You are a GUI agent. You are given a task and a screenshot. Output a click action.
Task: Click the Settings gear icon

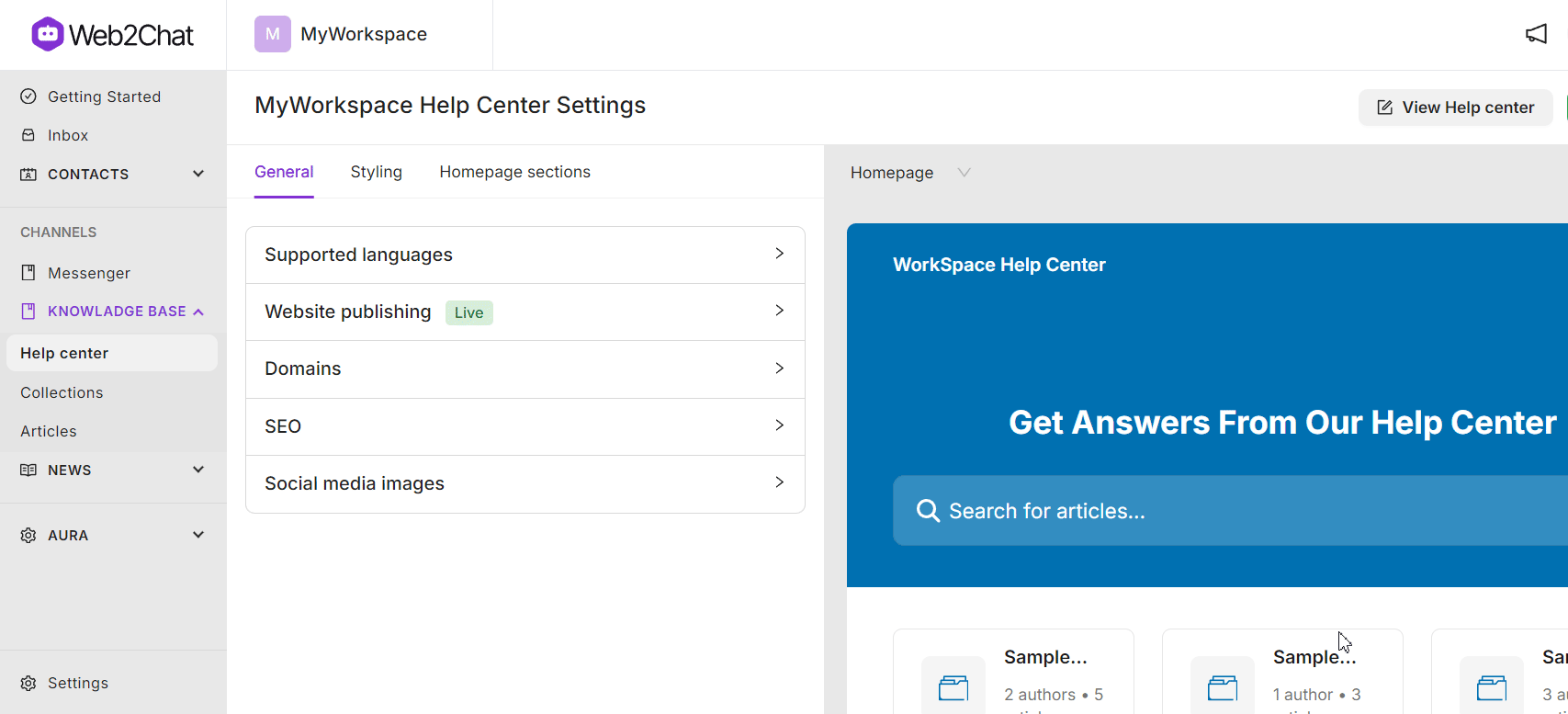pyautogui.click(x=28, y=683)
